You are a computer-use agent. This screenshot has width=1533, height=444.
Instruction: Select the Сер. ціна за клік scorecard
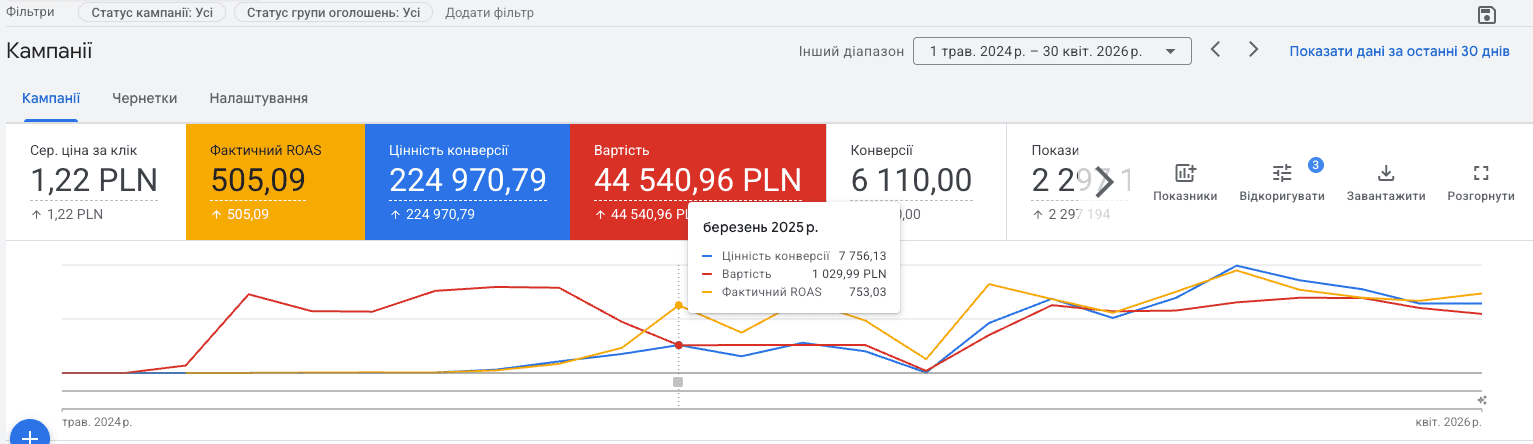(x=96, y=182)
